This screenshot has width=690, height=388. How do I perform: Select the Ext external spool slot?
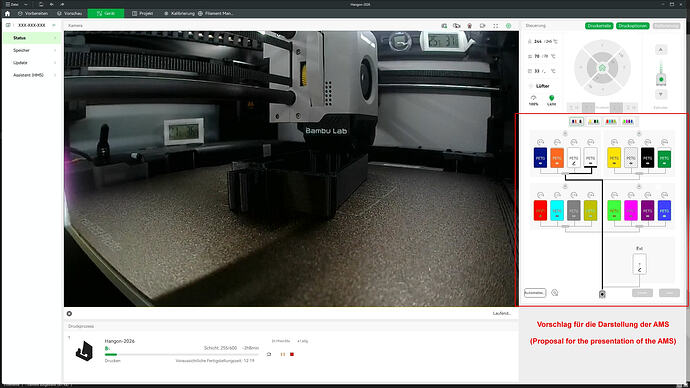coord(639,264)
